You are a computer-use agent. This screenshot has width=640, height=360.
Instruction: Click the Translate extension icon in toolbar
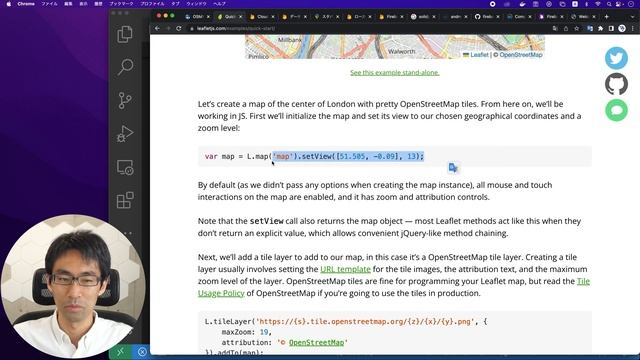coord(590,29)
